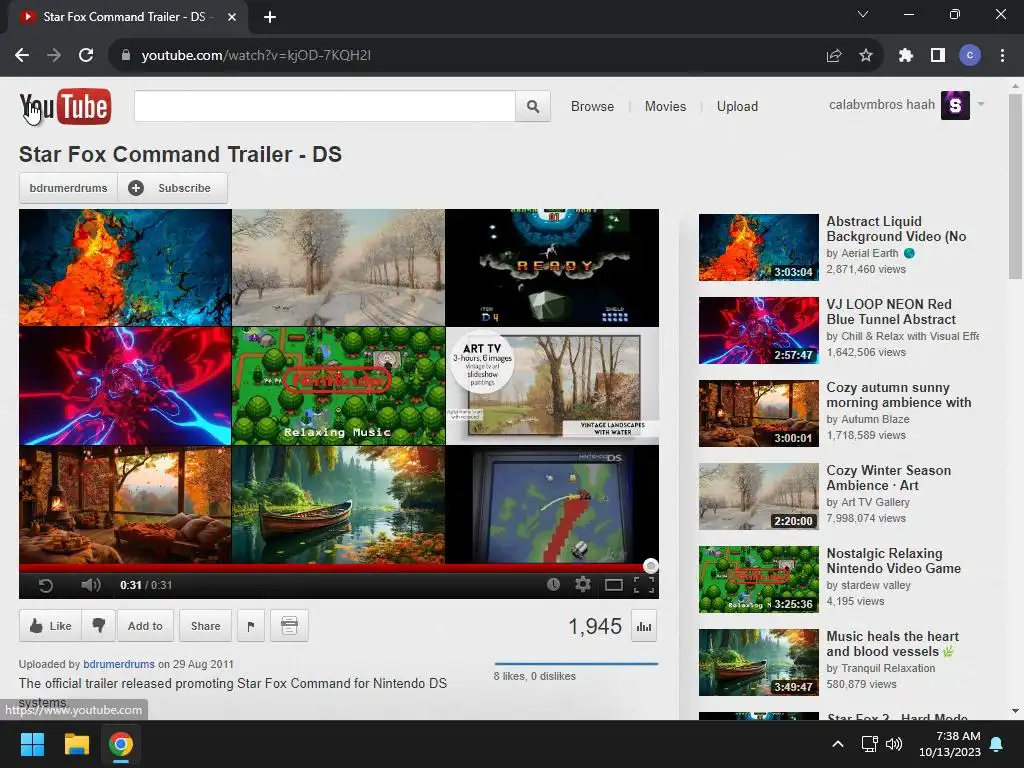The image size is (1024, 768).
Task: Enter fullscreen mode
Action: coord(644,584)
